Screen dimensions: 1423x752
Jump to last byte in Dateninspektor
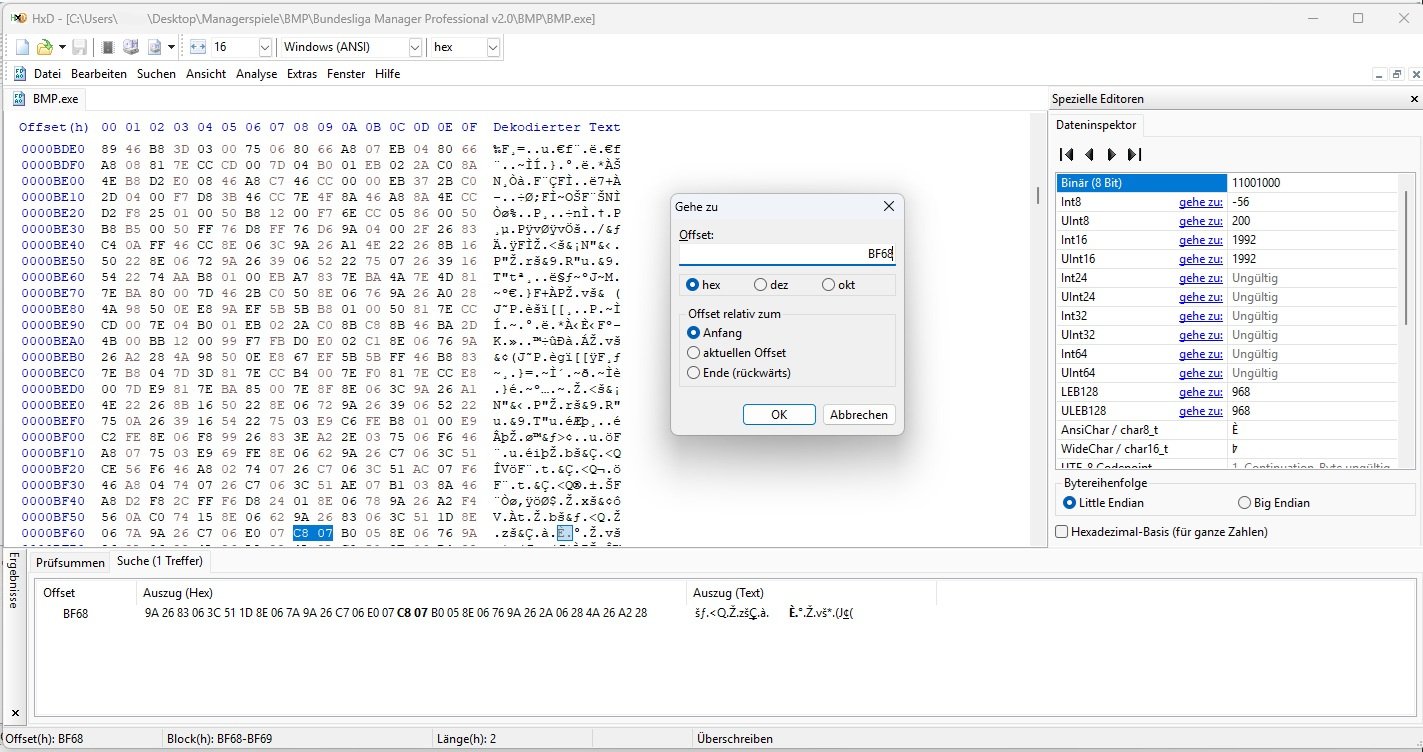click(x=1134, y=154)
